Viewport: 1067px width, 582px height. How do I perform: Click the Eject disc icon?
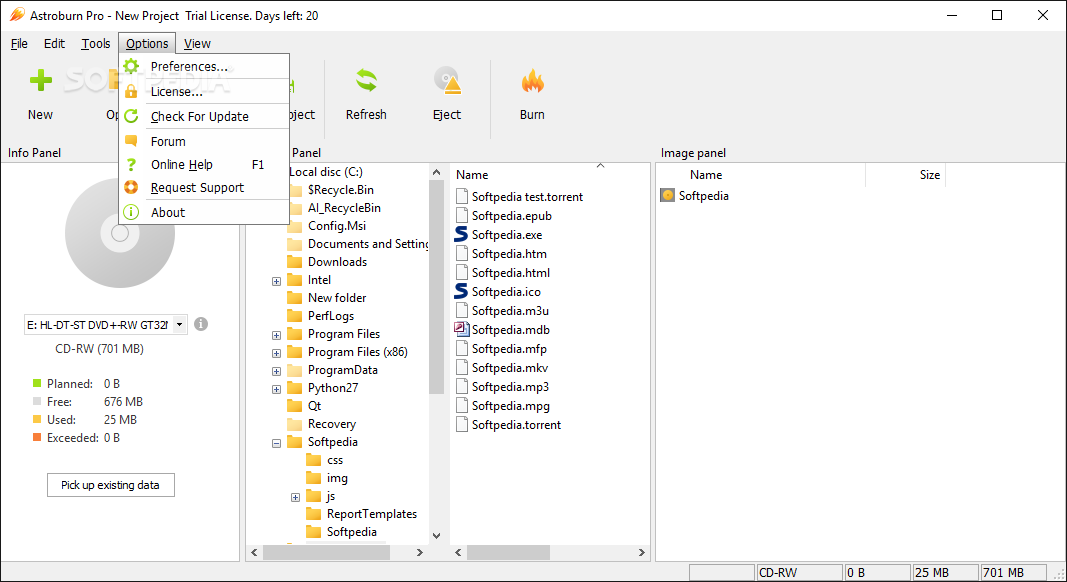[x=447, y=80]
